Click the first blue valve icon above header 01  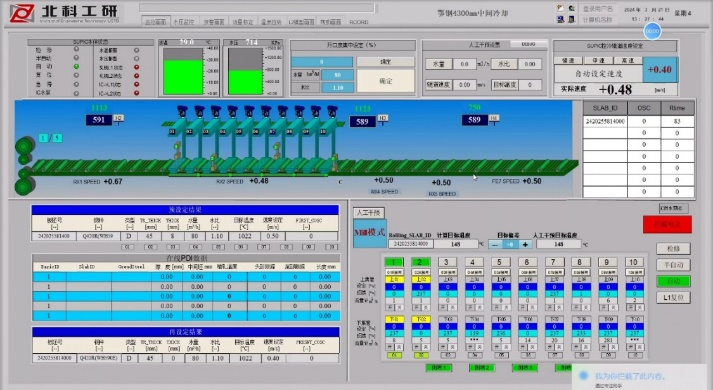pos(182,110)
